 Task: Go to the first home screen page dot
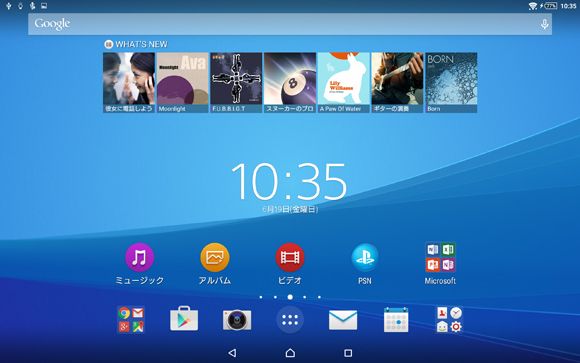(x=261, y=297)
